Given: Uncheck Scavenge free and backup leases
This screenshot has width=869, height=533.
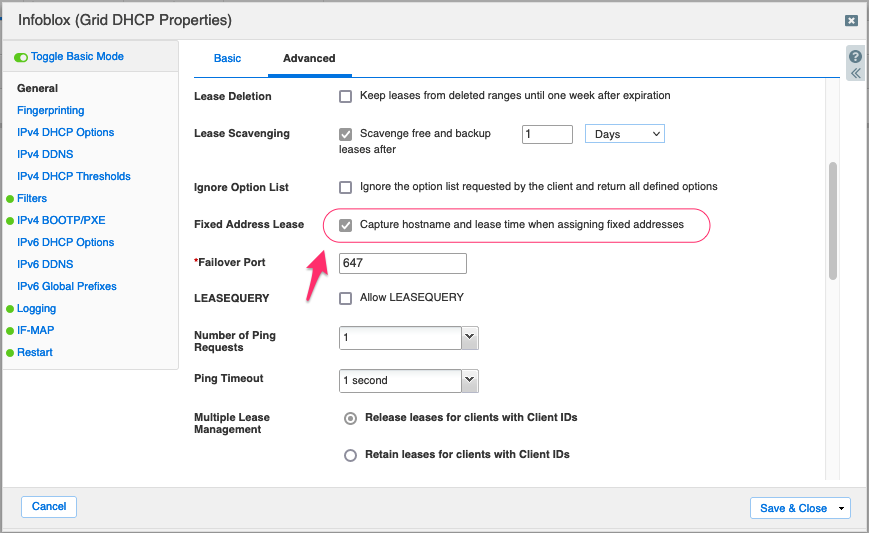Looking at the screenshot, I should (x=345, y=134).
